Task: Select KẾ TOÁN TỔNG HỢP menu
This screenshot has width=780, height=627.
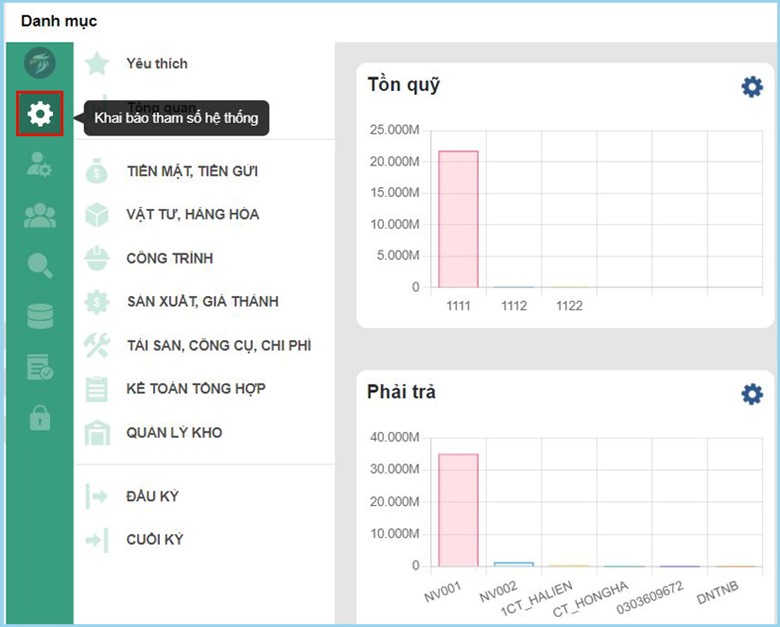Action: [x=195, y=388]
